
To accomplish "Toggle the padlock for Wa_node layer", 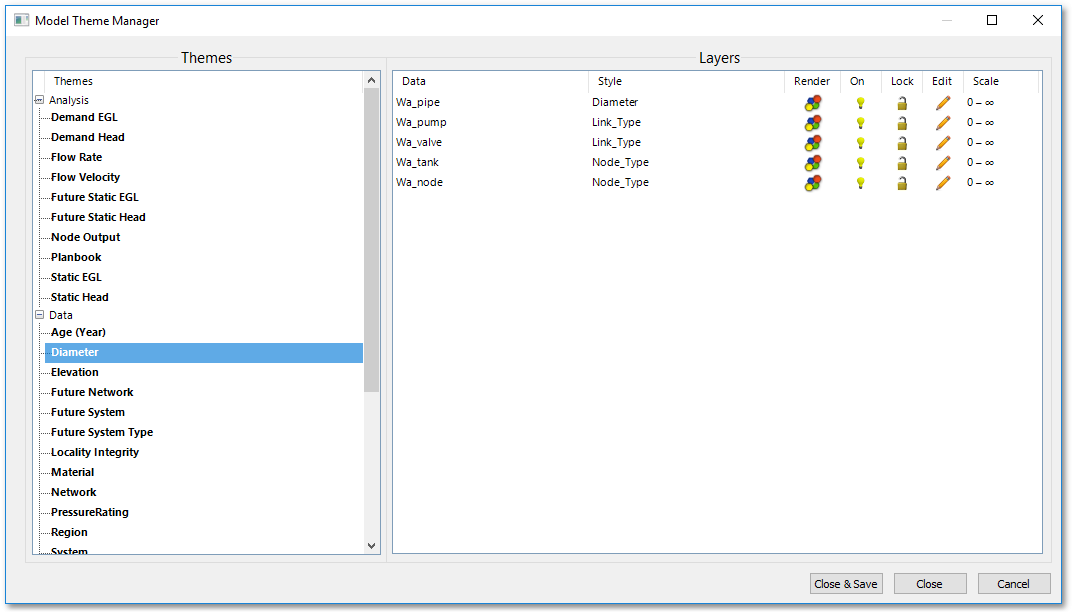I will [x=902, y=183].
